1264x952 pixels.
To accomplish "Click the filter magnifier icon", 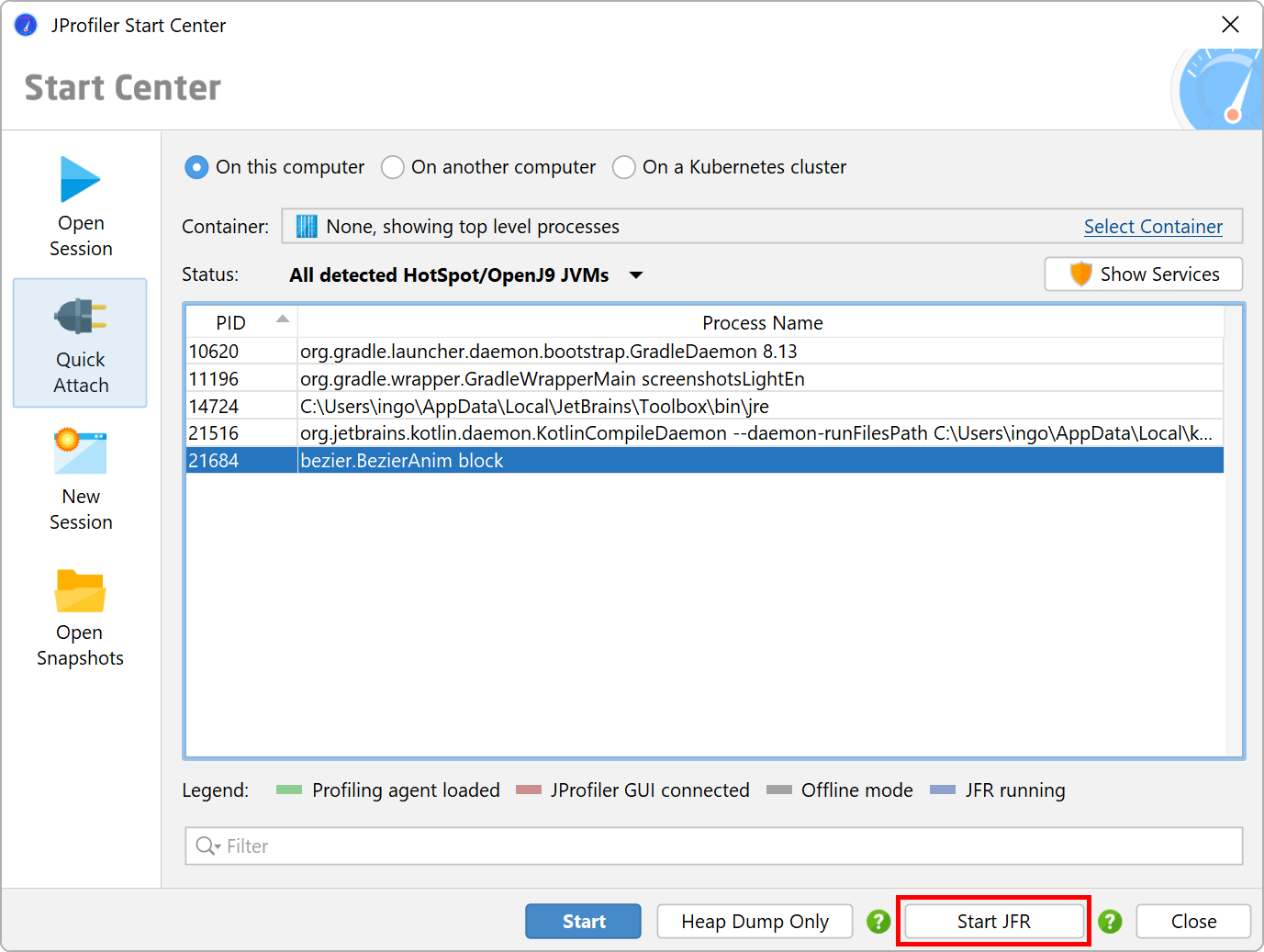I will pos(207,846).
